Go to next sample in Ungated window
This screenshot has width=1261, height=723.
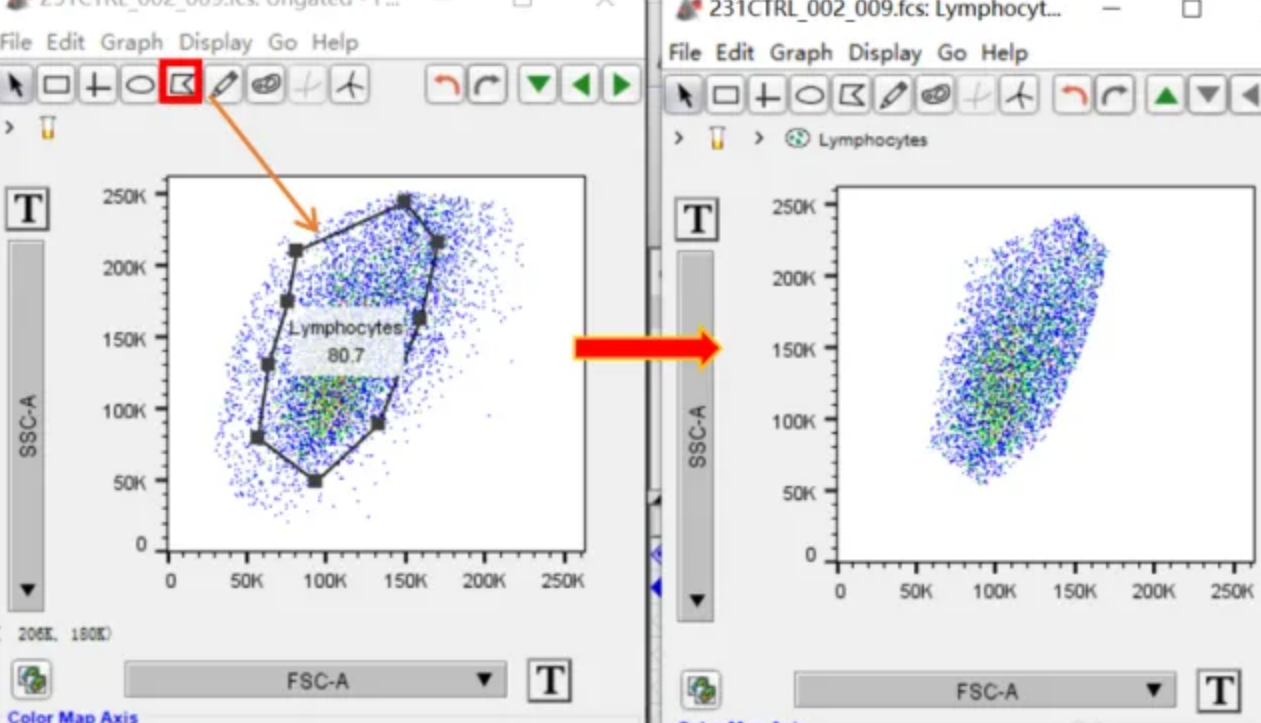[x=621, y=85]
